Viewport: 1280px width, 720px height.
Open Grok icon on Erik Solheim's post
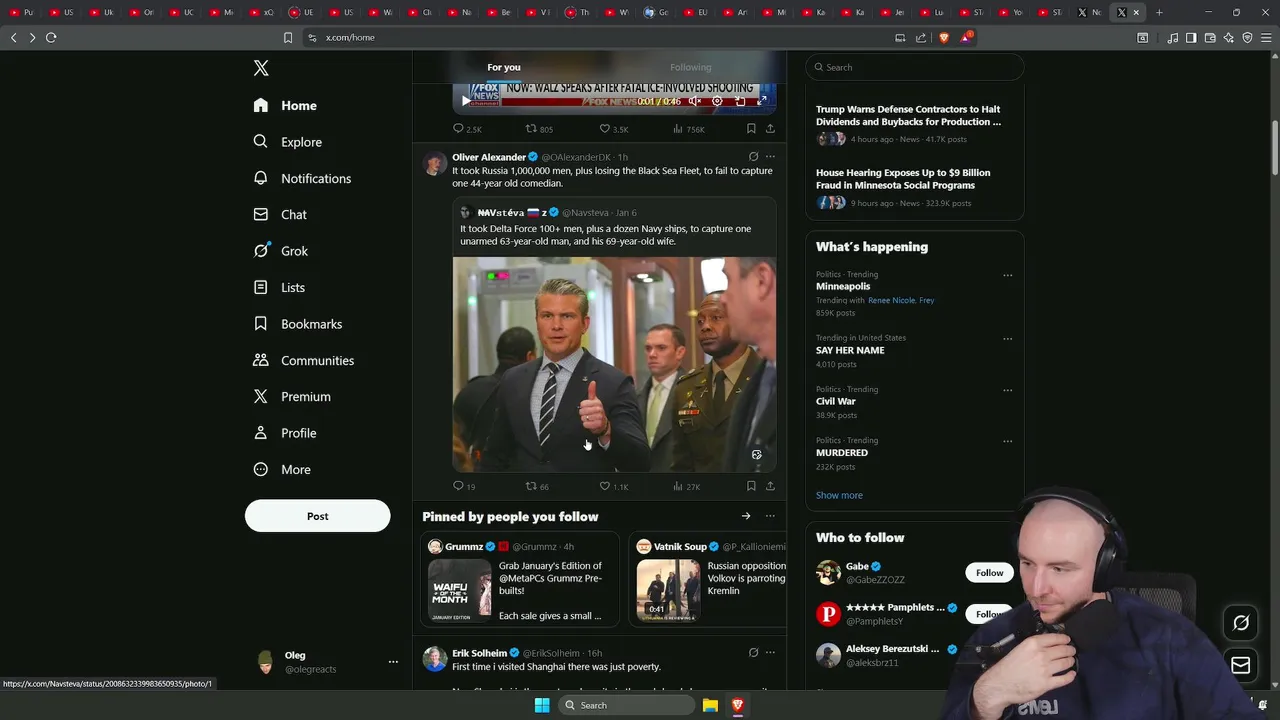[x=753, y=653]
